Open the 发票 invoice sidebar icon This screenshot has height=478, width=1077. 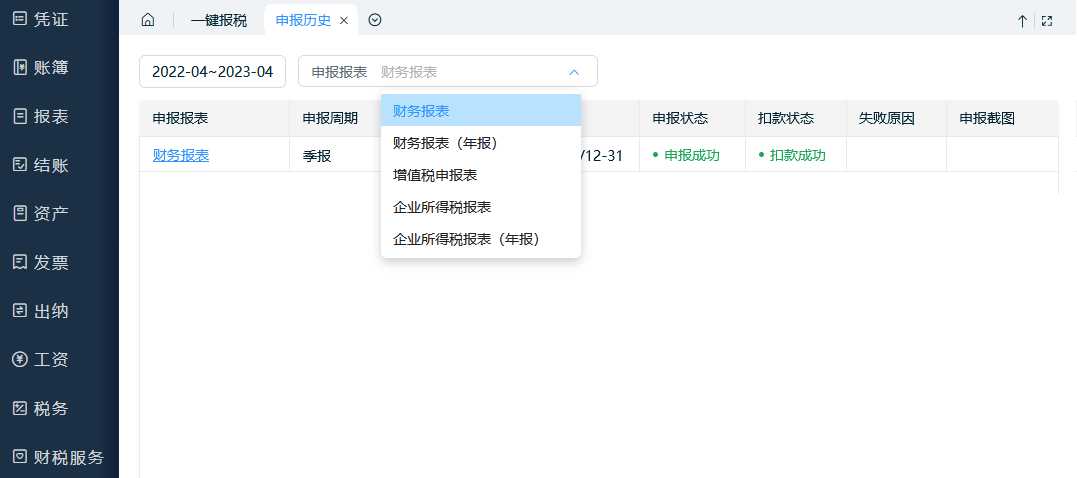tap(20, 262)
